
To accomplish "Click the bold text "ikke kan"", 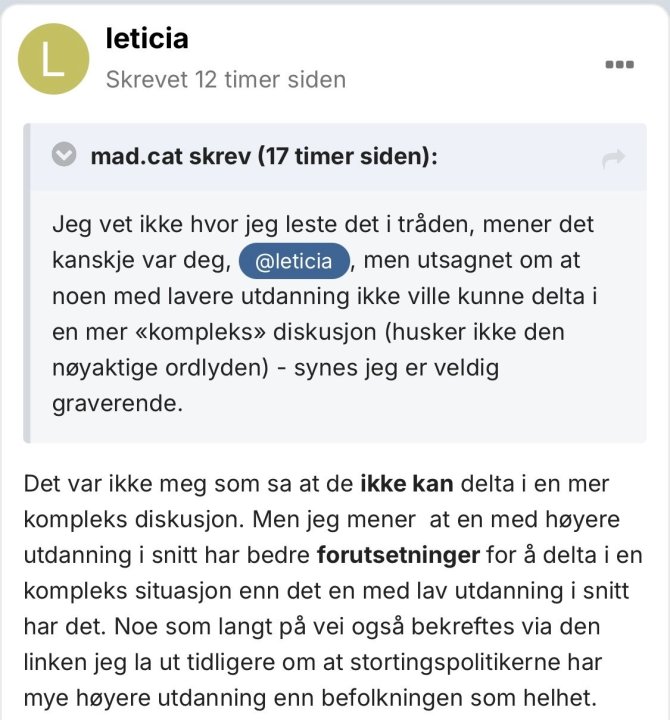I will point(406,484).
